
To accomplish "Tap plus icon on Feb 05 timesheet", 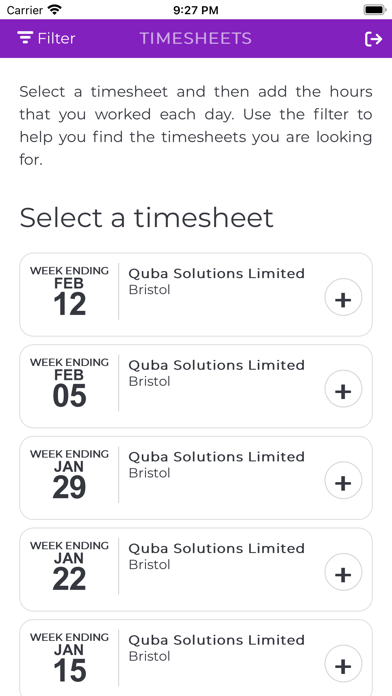I will 343,389.
